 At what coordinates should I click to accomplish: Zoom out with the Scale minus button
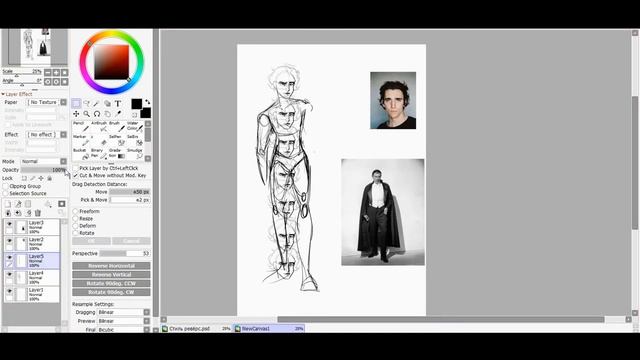point(48,72)
